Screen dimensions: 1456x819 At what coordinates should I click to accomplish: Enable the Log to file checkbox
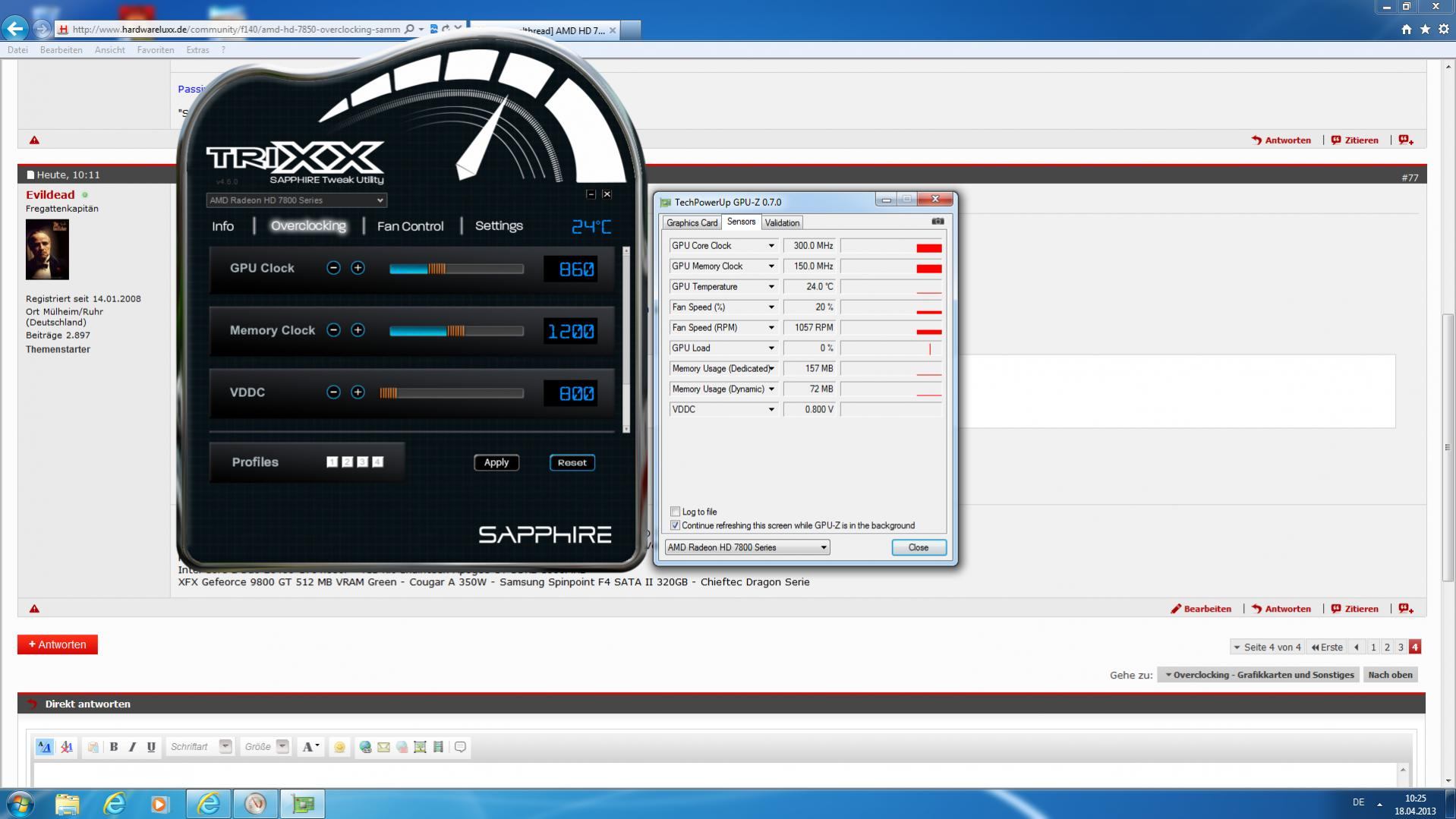tap(675, 512)
